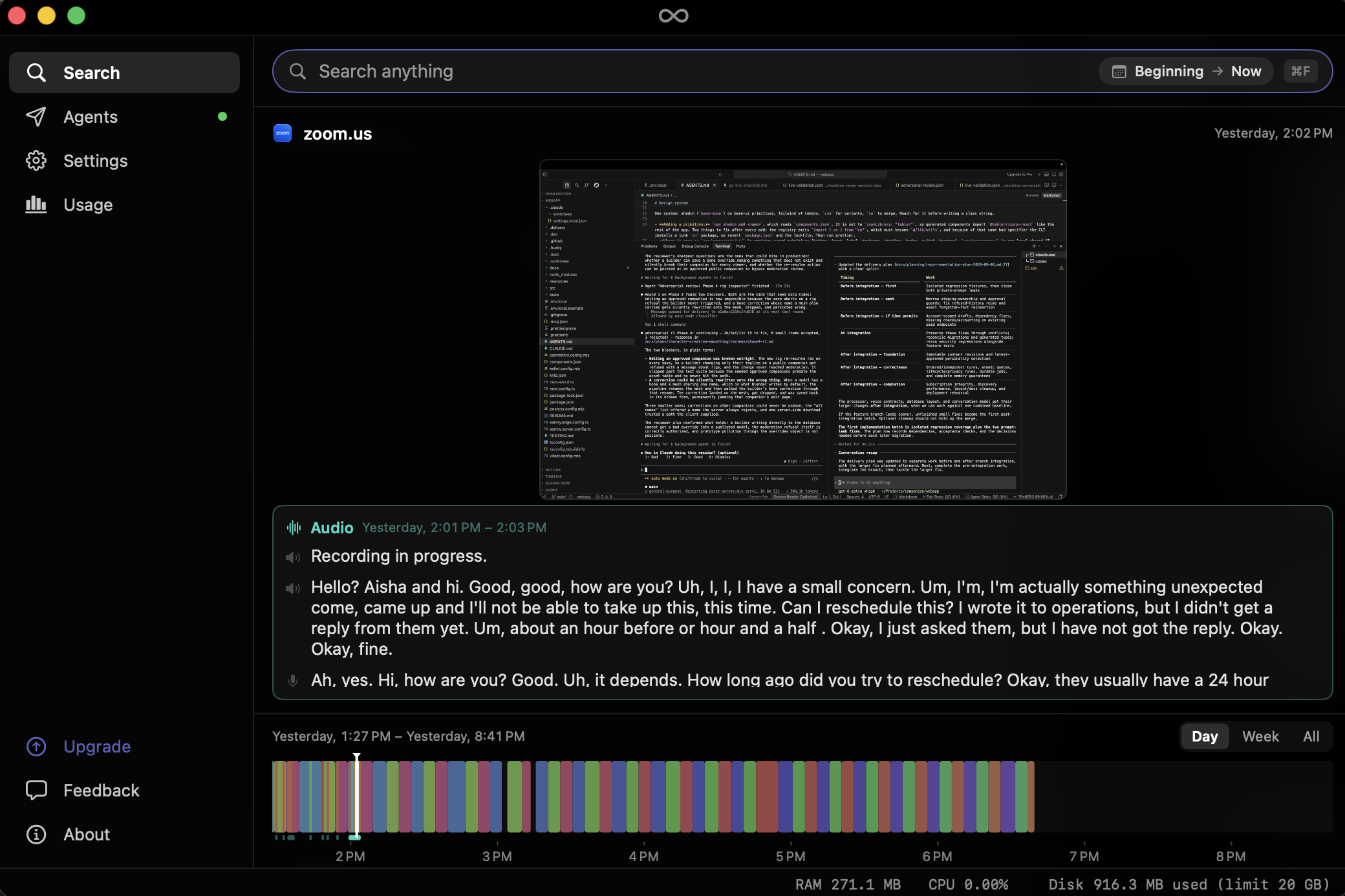Open the Usage statistics page

click(124, 204)
